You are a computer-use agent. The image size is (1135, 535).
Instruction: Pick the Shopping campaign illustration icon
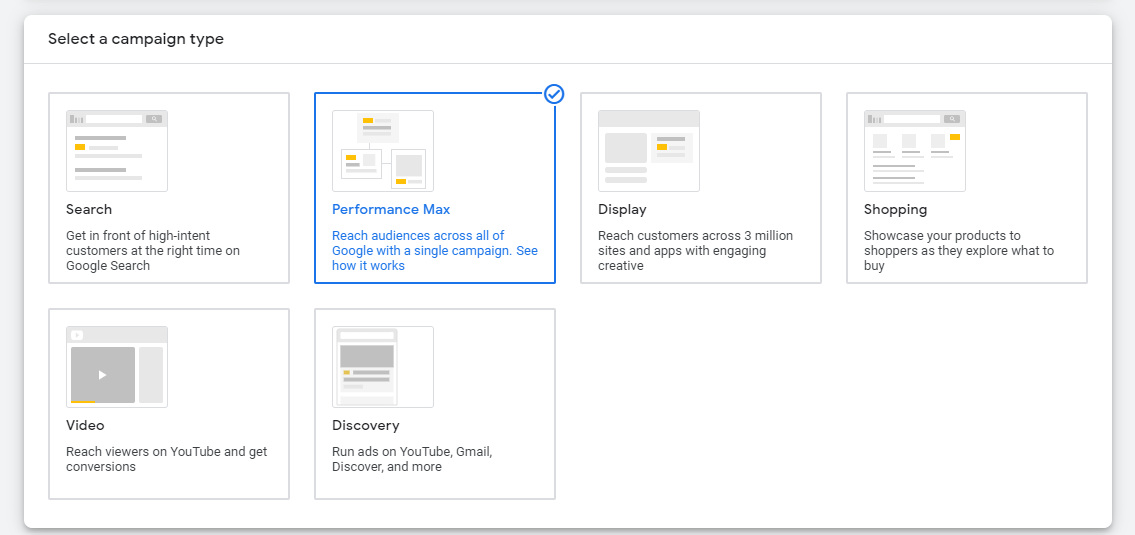914,151
